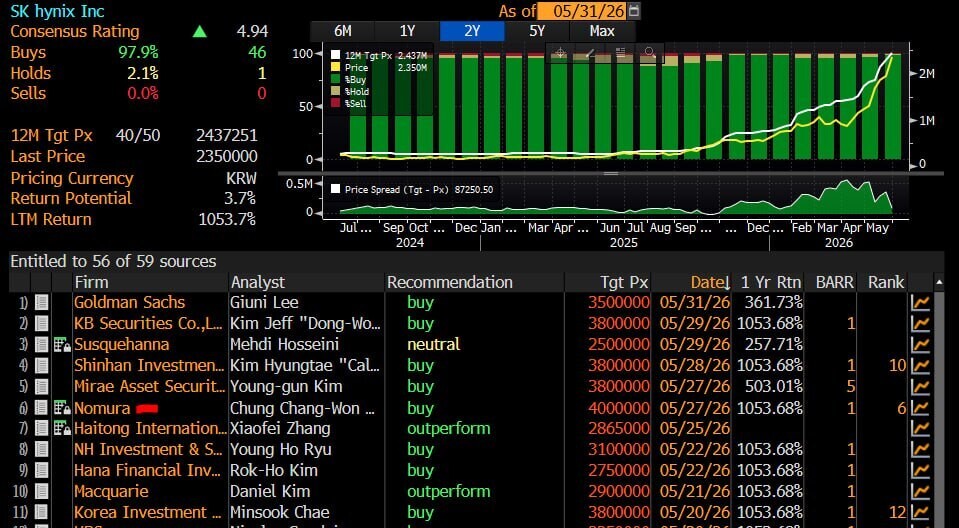Switch the chart to the 6M range
959x528 pixels.
(x=342, y=31)
